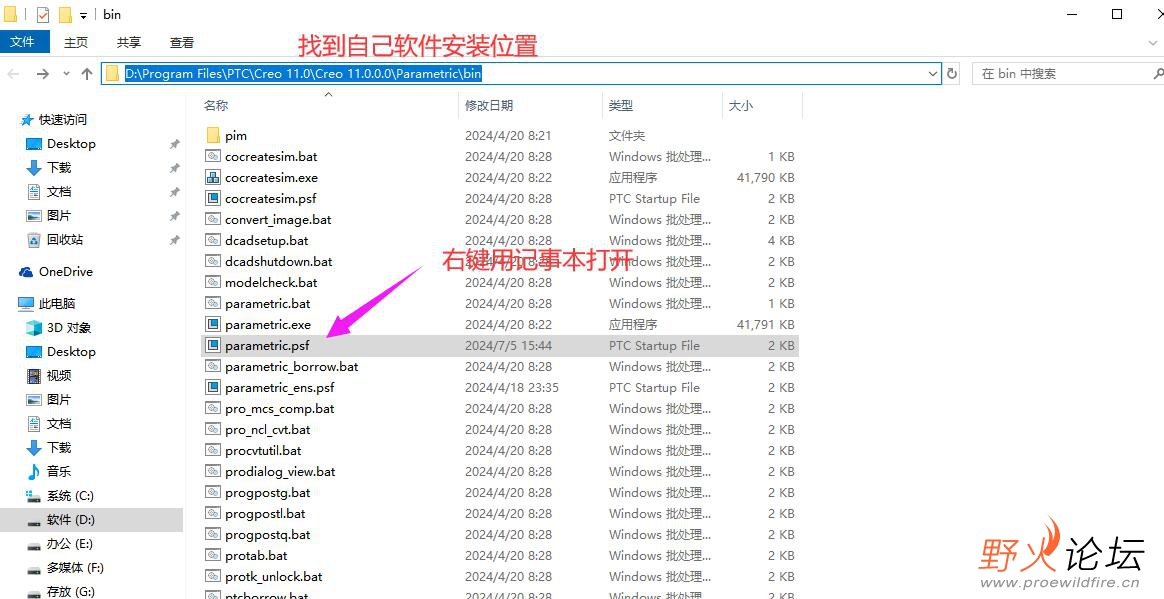The image size is (1164, 599).
Task: Select the modelcheck.bat file icon
Action: [213, 282]
